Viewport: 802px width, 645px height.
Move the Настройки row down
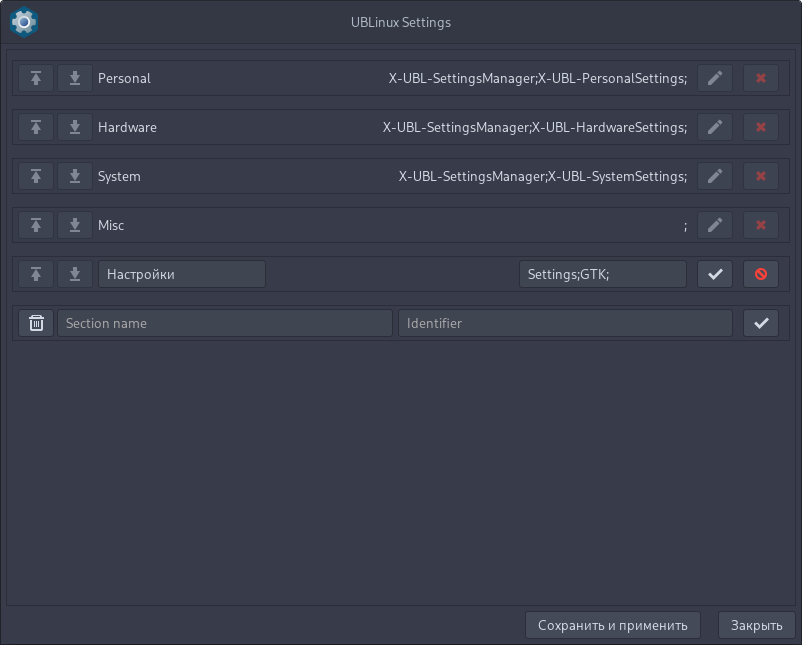[75, 274]
